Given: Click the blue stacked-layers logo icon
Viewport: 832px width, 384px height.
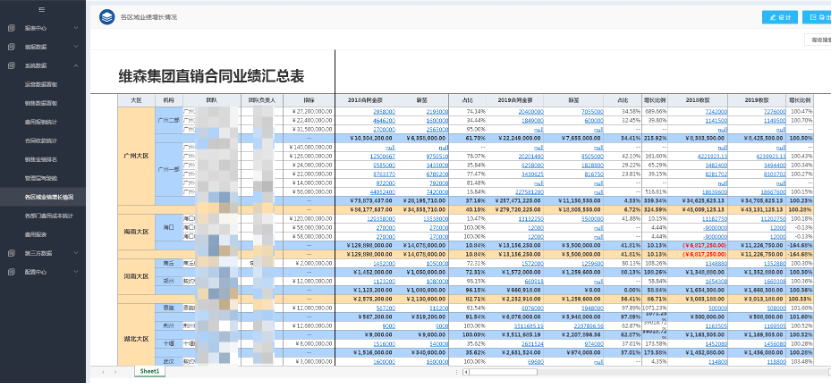Looking at the screenshot, I should [x=107, y=17].
